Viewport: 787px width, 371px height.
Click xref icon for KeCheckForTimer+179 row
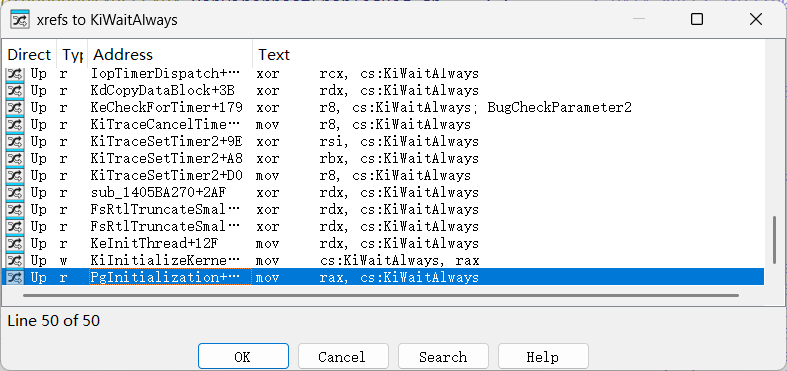[x=15, y=107]
